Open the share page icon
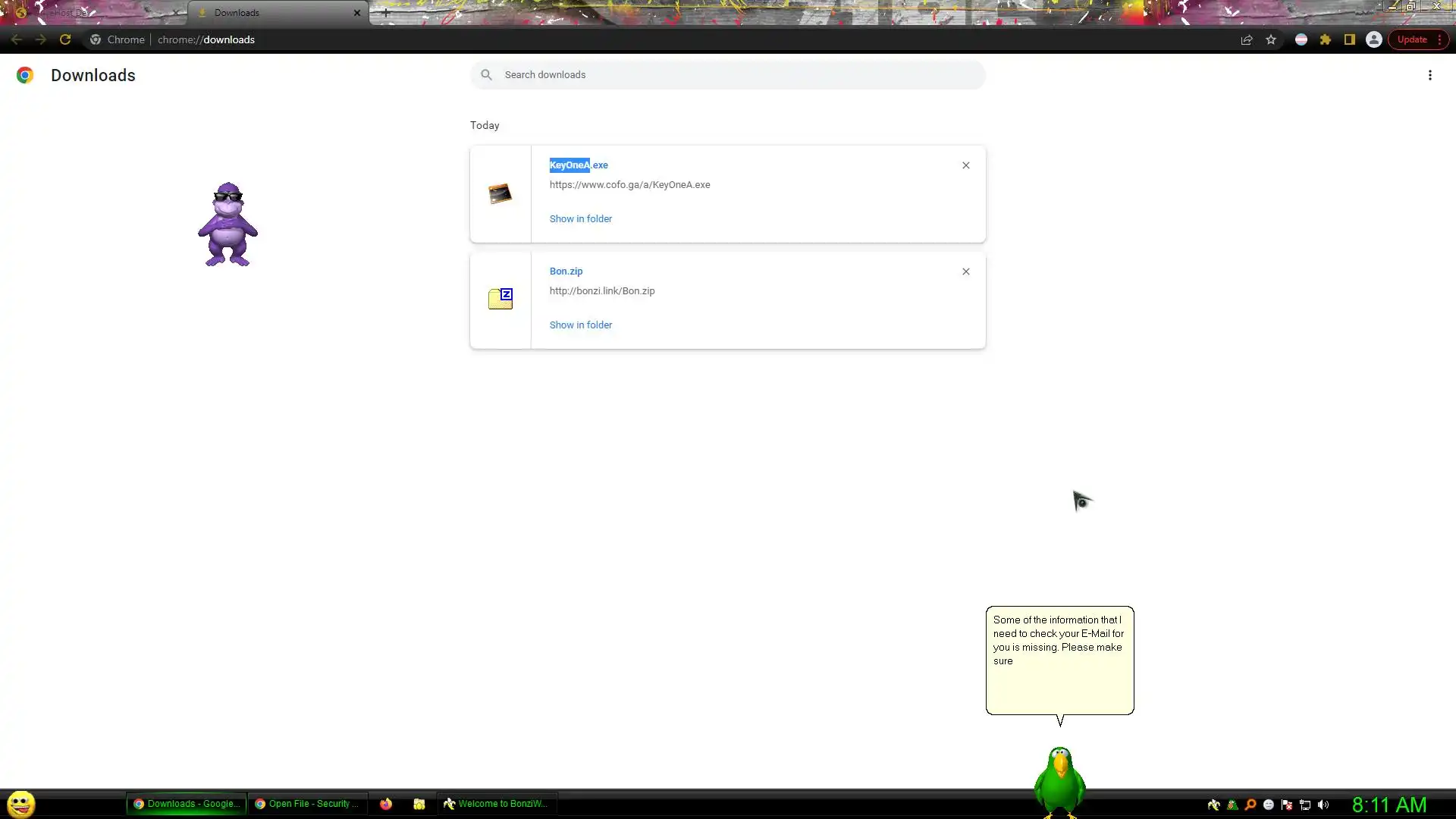 [1247, 39]
